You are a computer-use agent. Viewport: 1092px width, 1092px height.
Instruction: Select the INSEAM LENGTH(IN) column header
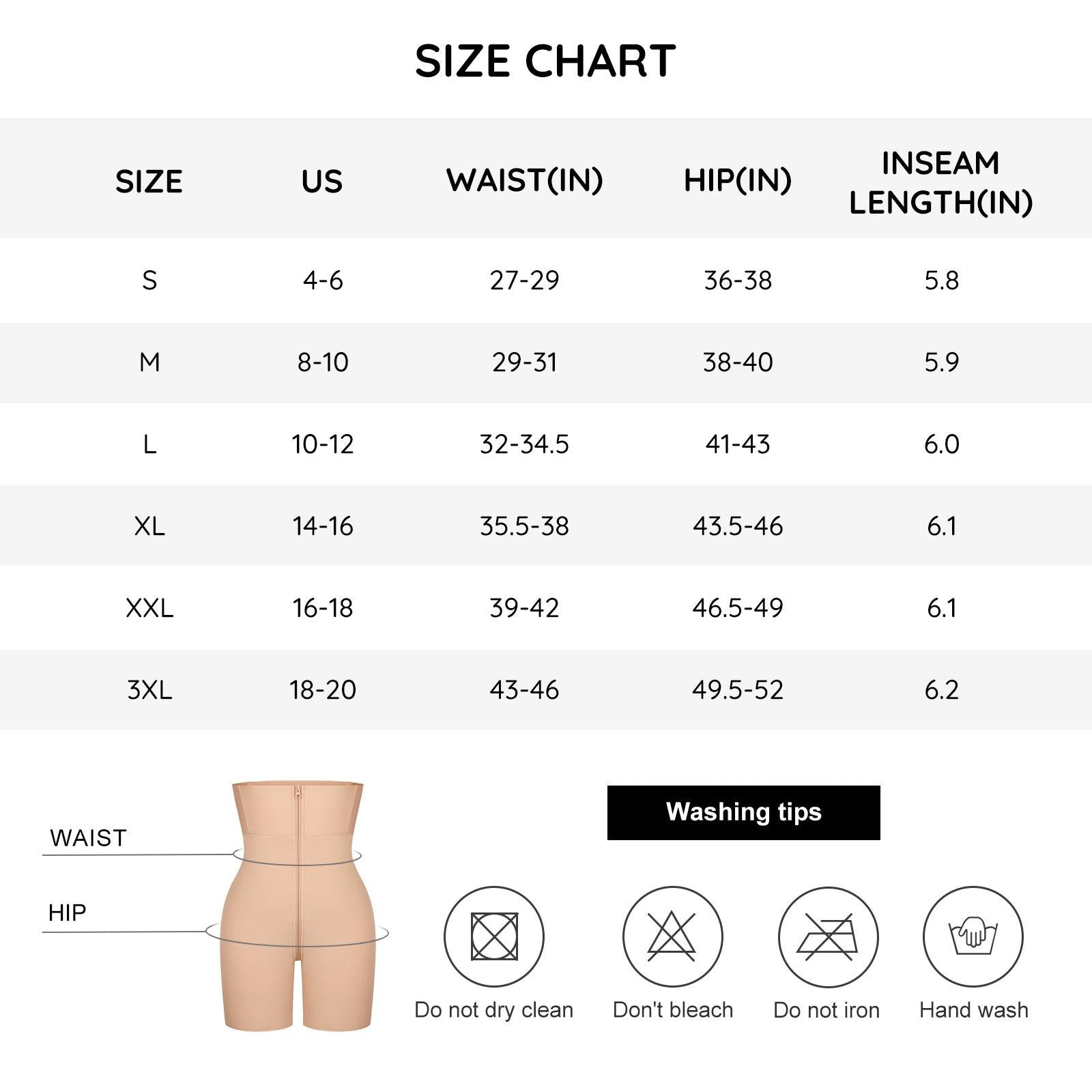940,182
